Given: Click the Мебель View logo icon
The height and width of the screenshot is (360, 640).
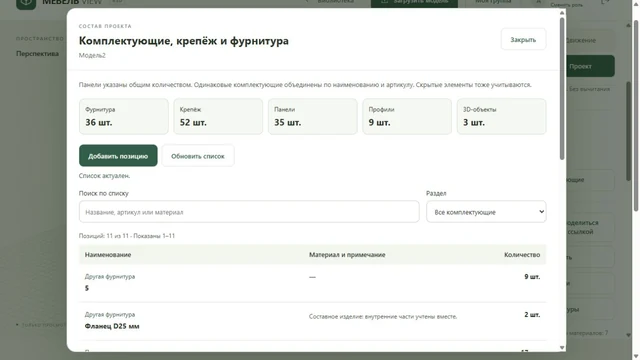Looking at the screenshot, I should (26, 3).
